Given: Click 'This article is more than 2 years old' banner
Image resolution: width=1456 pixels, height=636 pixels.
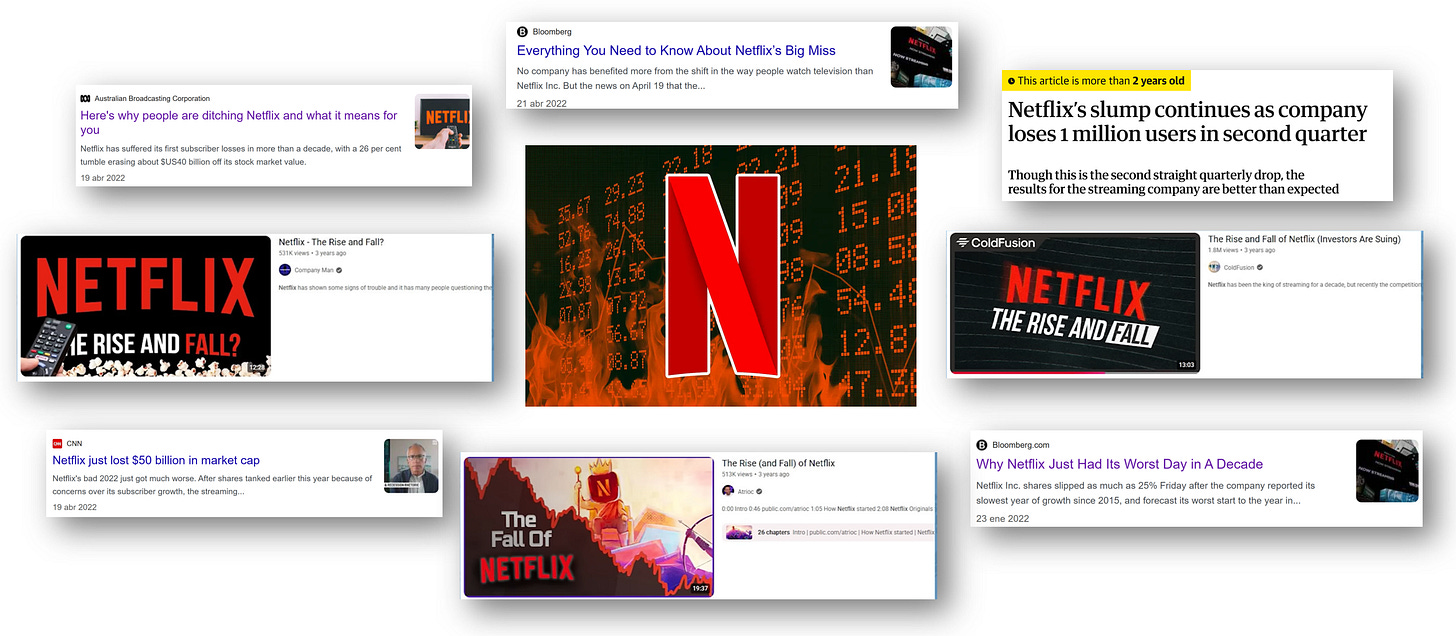Looking at the screenshot, I should 1097,81.
